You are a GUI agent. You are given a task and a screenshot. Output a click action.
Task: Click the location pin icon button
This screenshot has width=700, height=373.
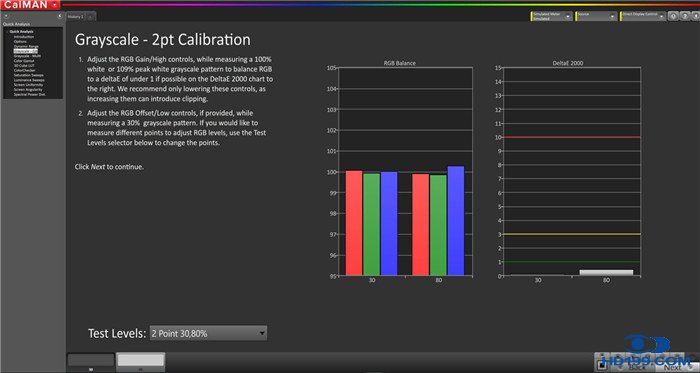tap(673, 16)
